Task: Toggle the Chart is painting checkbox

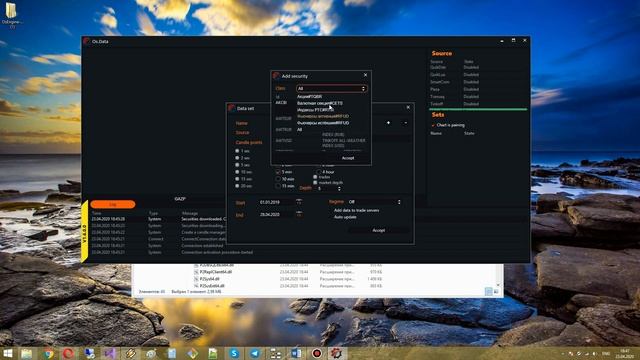Action: click(x=433, y=125)
